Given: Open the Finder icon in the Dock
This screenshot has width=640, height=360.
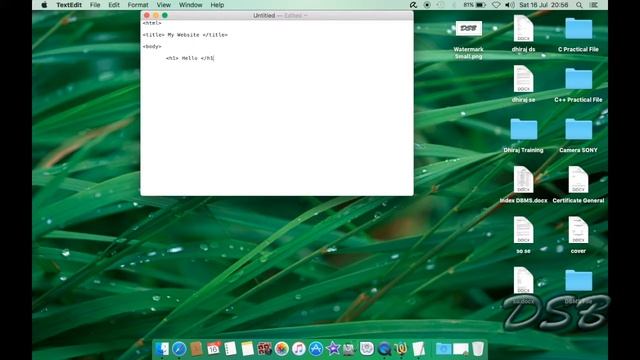Looking at the screenshot, I should click(162, 349).
